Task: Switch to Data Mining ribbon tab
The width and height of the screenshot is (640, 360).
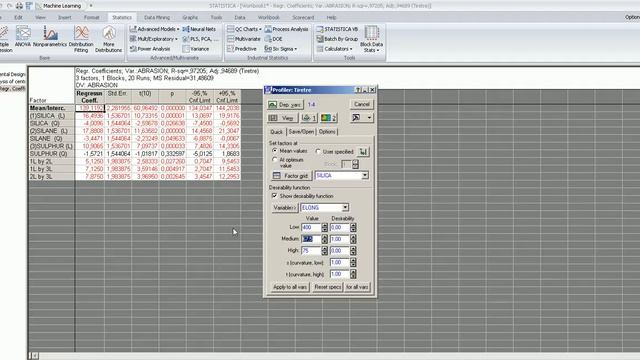Action: pyautogui.click(x=157, y=18)
